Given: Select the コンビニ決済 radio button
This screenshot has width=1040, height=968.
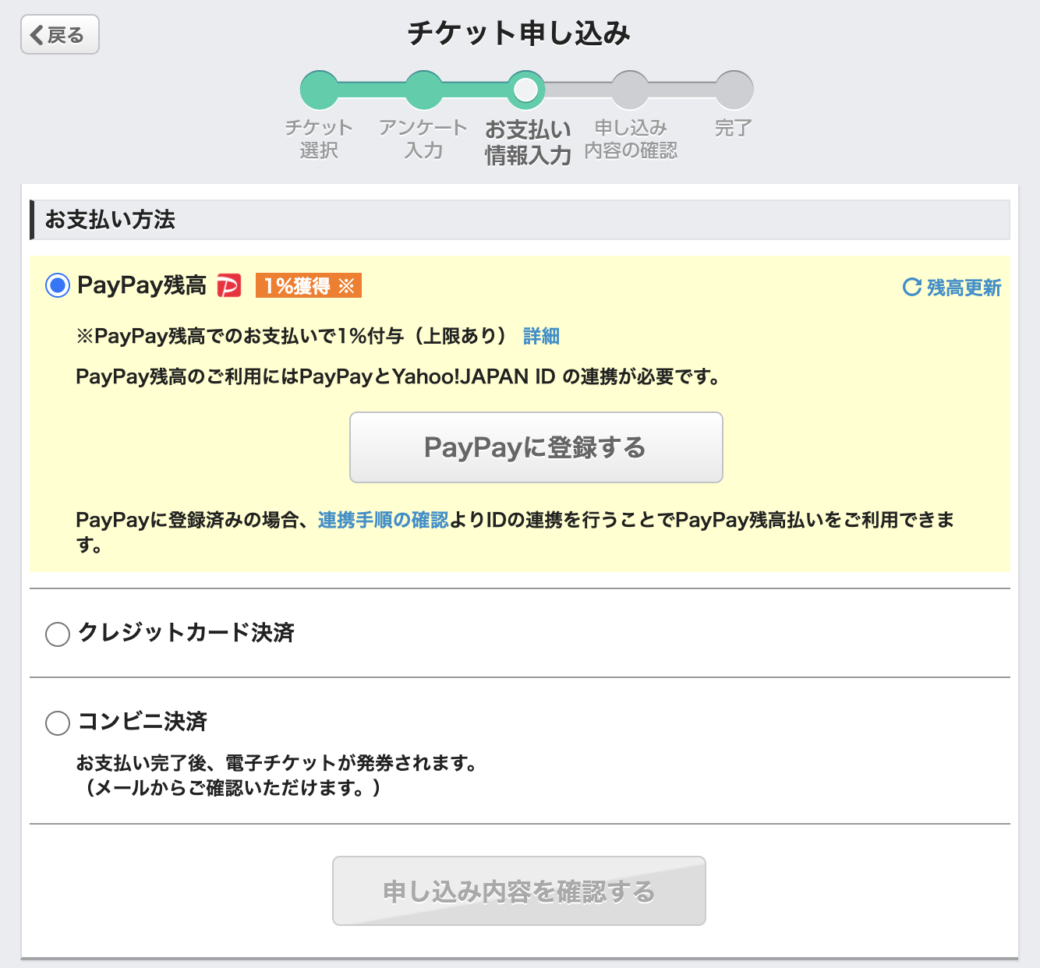Looking at the screenshot, I should 58,723.
